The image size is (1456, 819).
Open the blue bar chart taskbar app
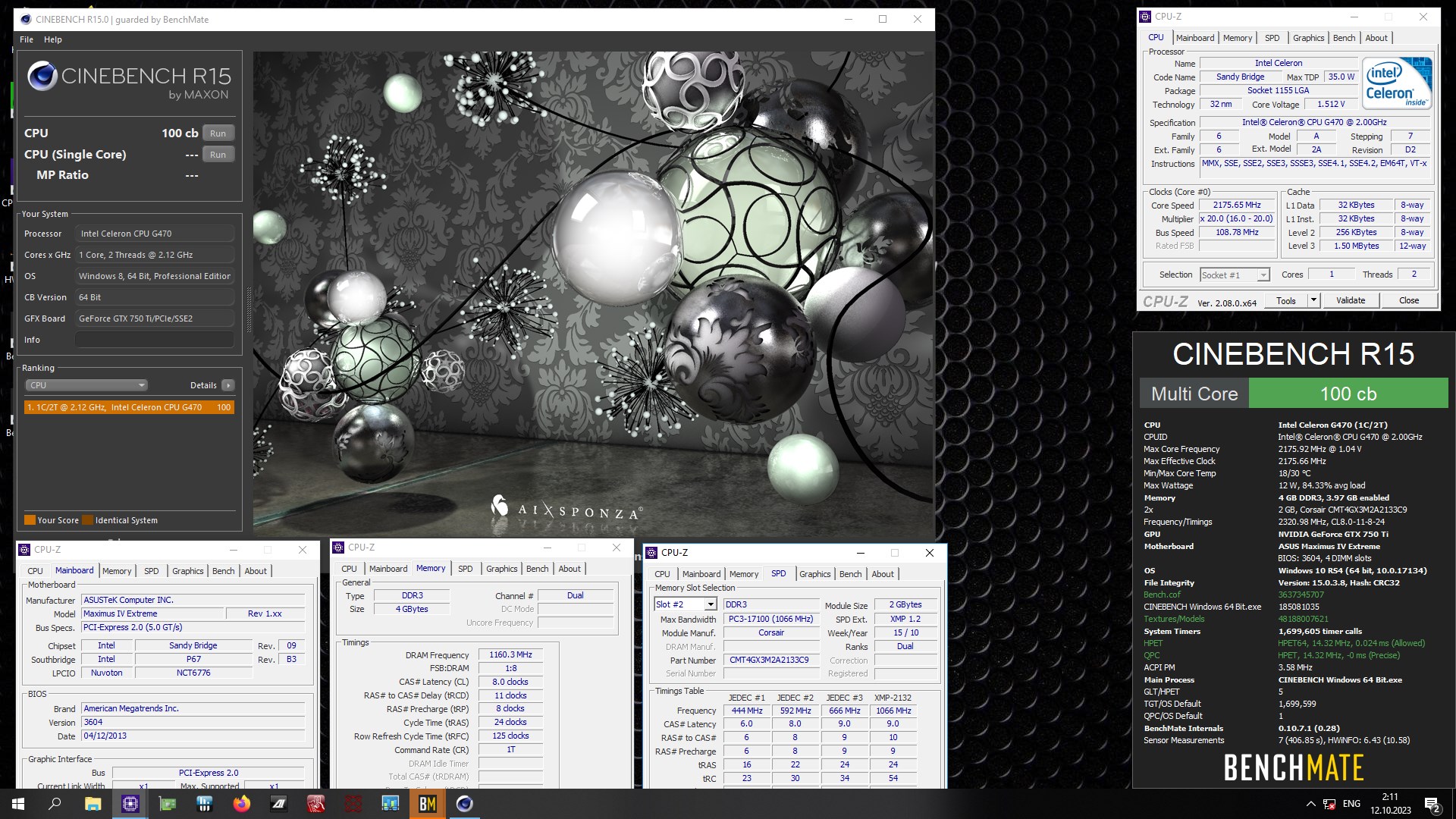tap(390, 804)
